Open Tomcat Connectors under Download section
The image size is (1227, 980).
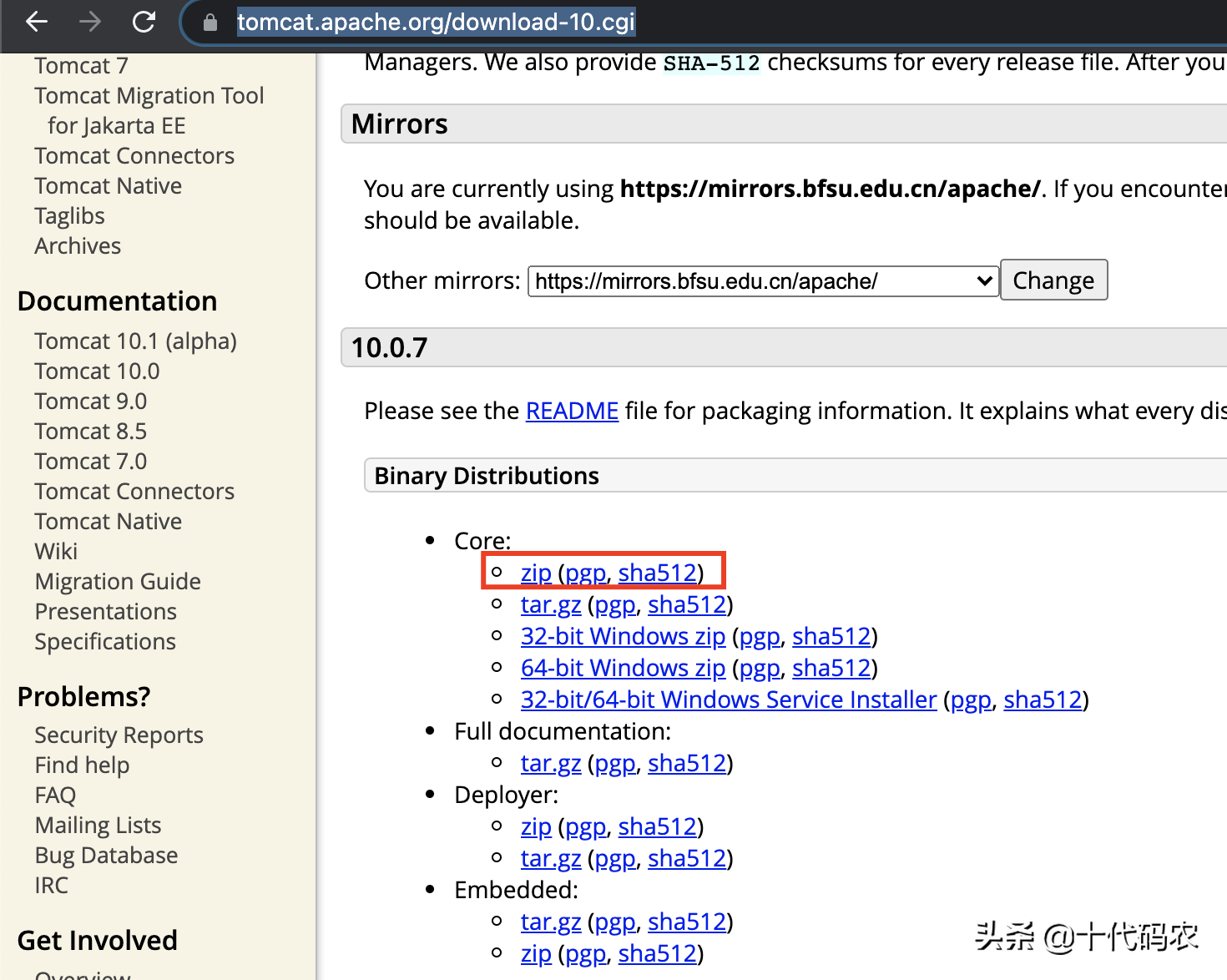point(134,155)
